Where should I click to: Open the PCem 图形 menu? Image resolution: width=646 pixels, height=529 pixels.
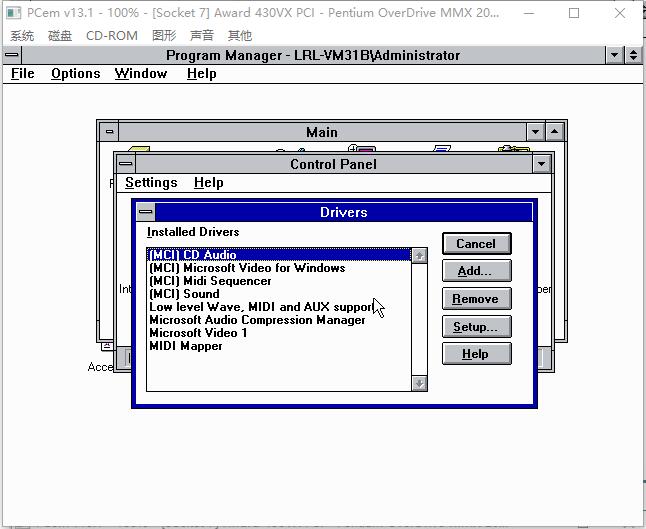(x=164, y=35)
